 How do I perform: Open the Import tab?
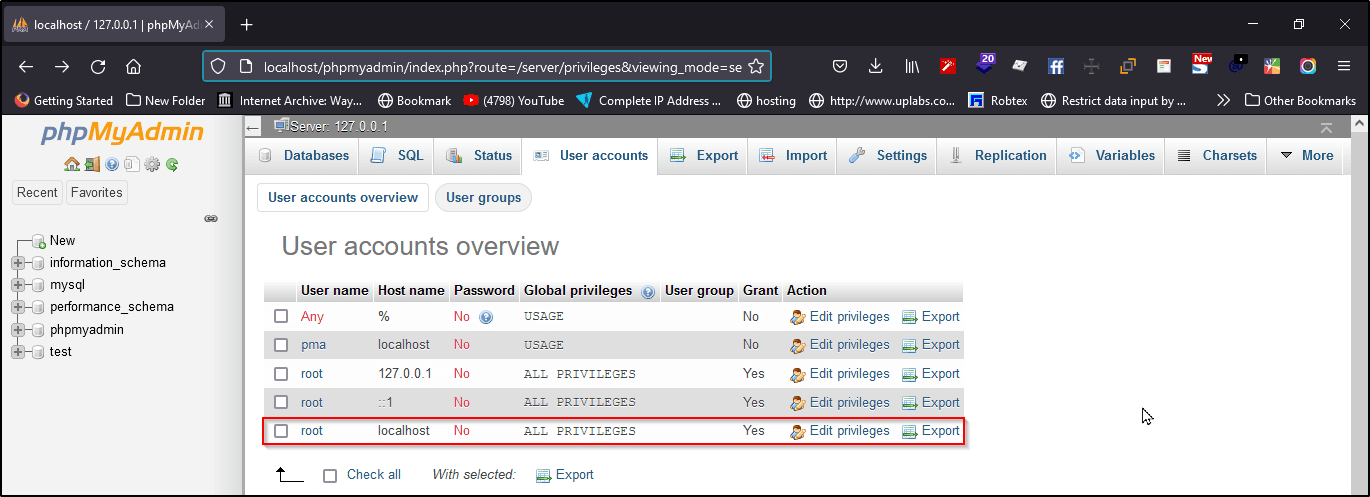tap(794, 156)
